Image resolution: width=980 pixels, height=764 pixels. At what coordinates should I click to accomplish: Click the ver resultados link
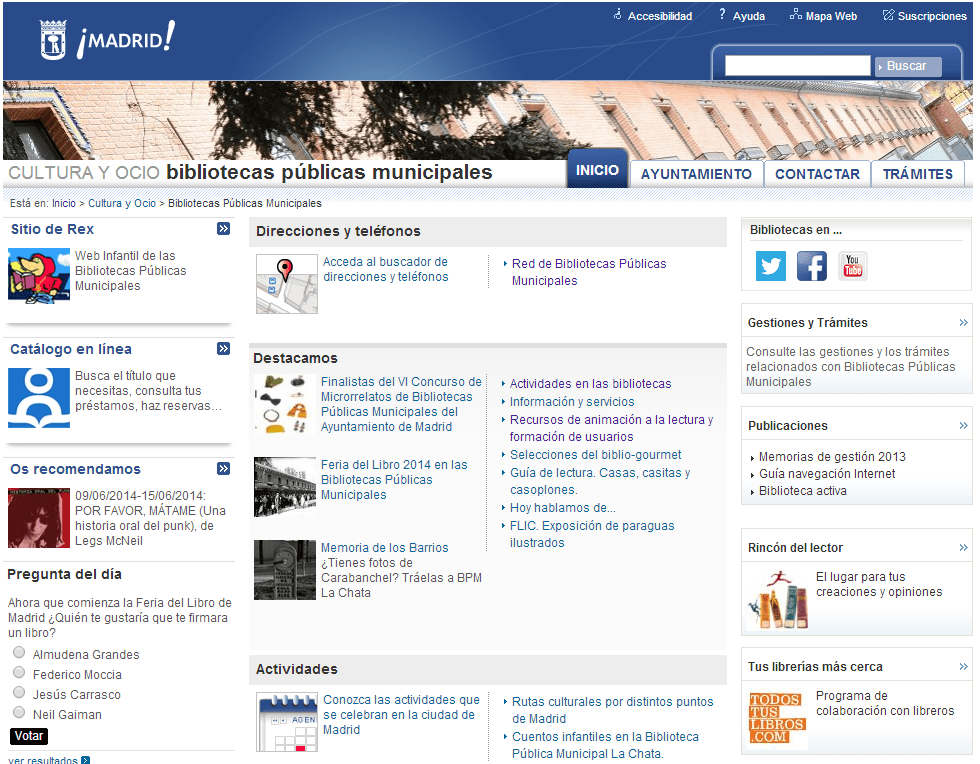pos(43,760)
